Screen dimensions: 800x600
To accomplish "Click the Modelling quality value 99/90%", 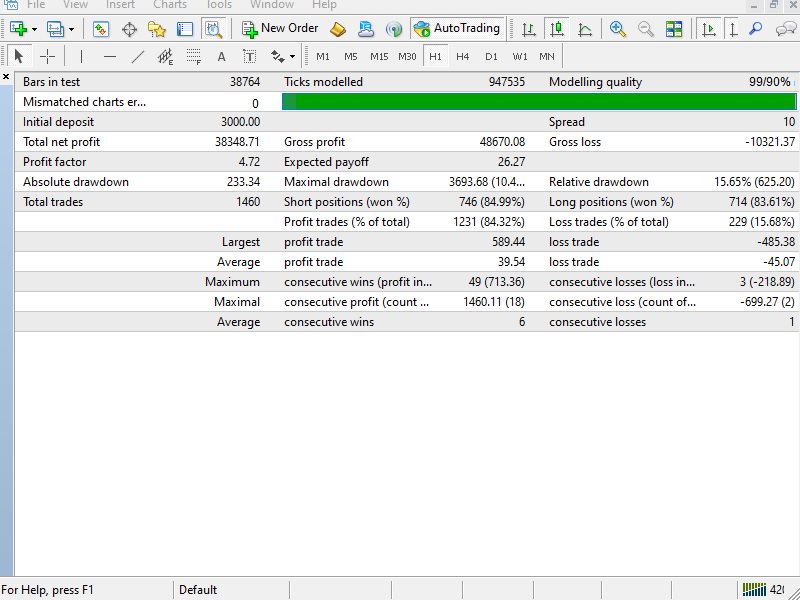I will (x=769, y=82).
